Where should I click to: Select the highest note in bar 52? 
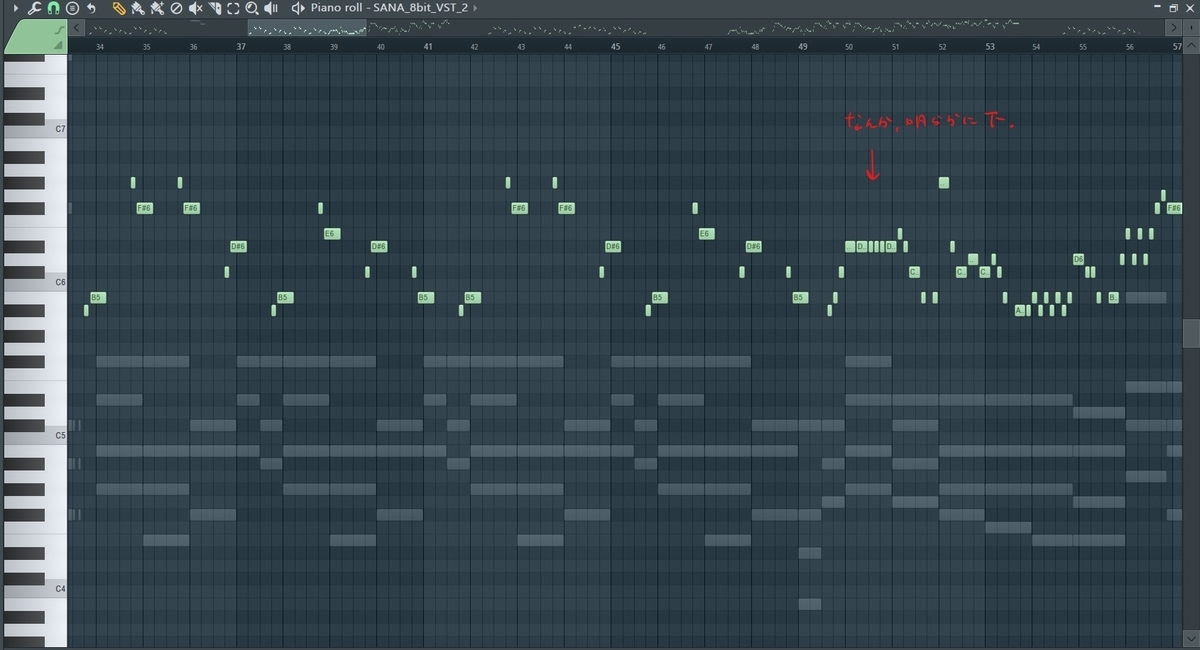[x=943, y=182]
